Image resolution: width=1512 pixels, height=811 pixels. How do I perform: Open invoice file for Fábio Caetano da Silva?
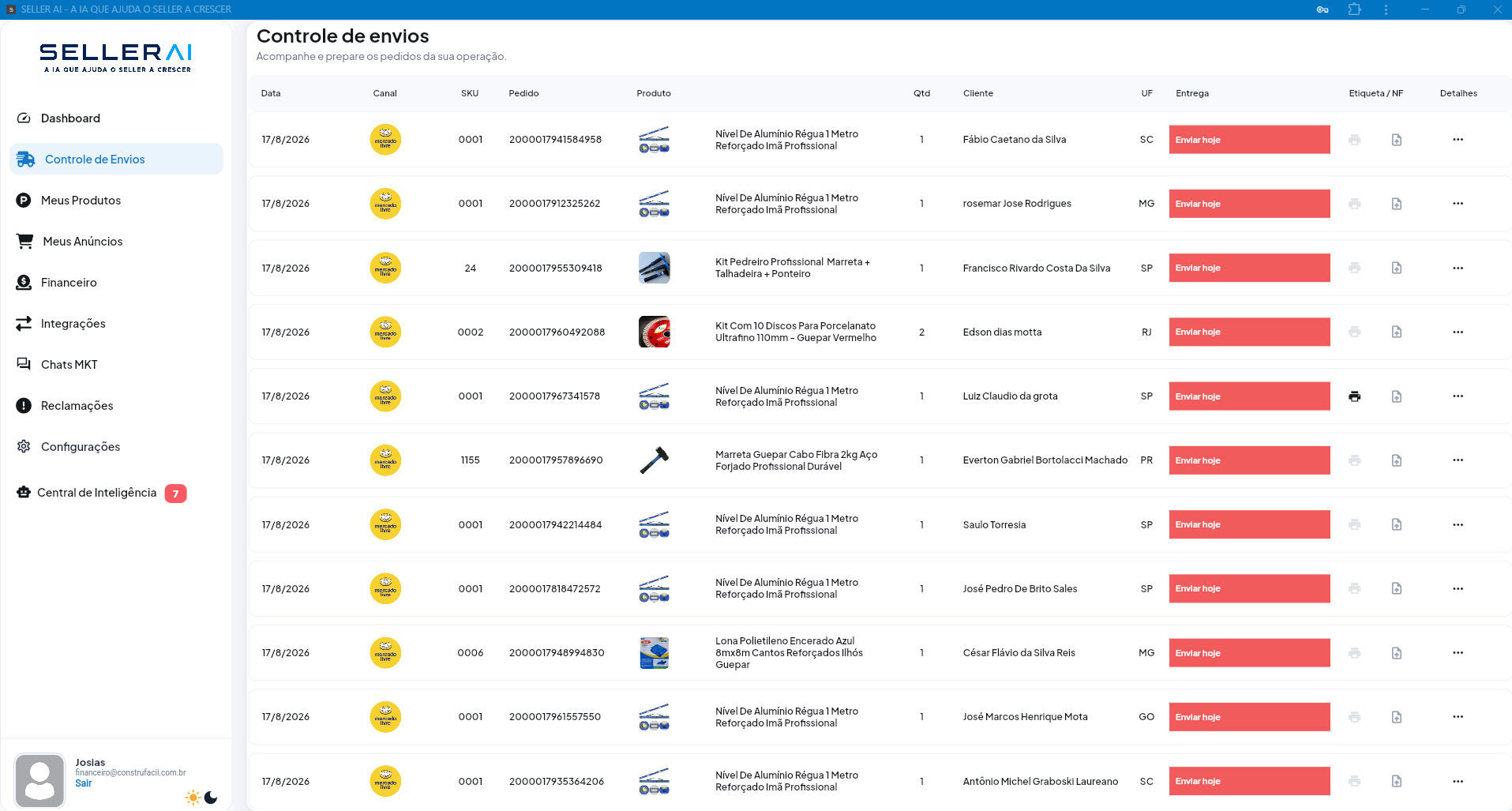coord(1397,140)
